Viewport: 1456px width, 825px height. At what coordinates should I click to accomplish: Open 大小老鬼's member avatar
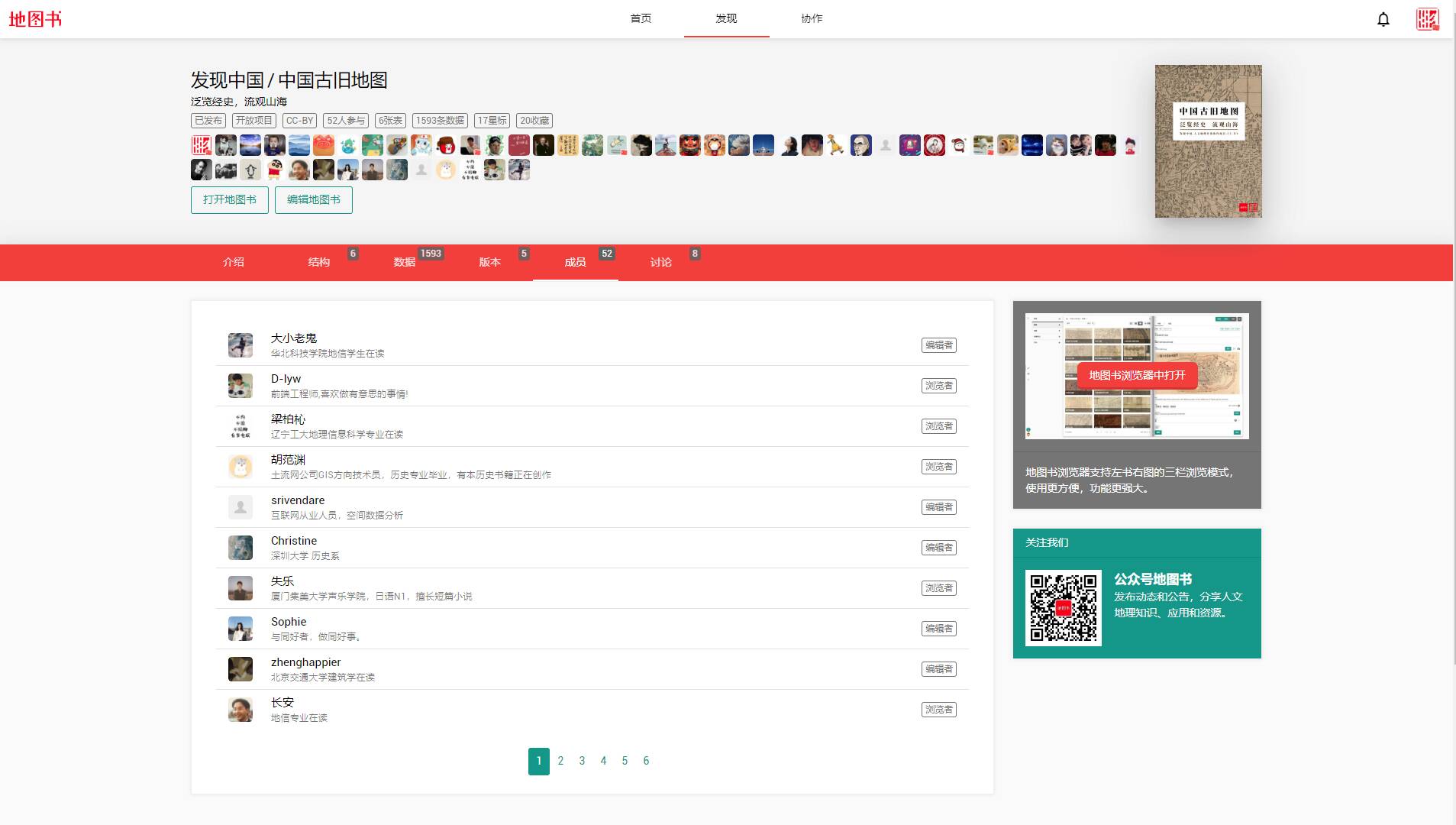[x=241, y=345]
